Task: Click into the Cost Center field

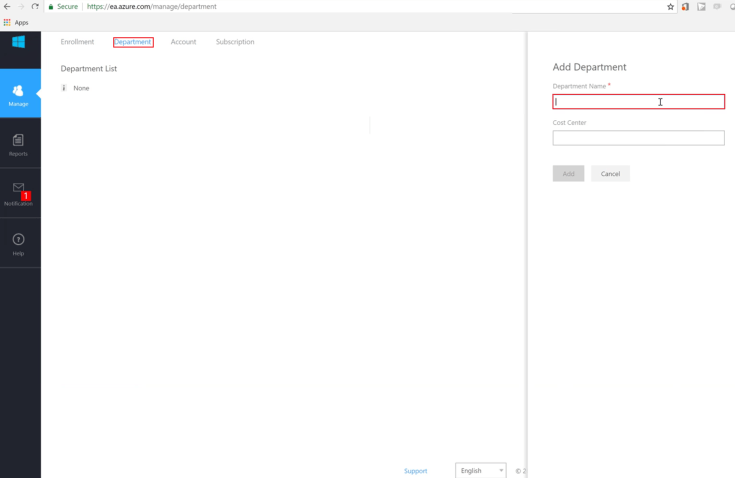Action: click(638, 138)
